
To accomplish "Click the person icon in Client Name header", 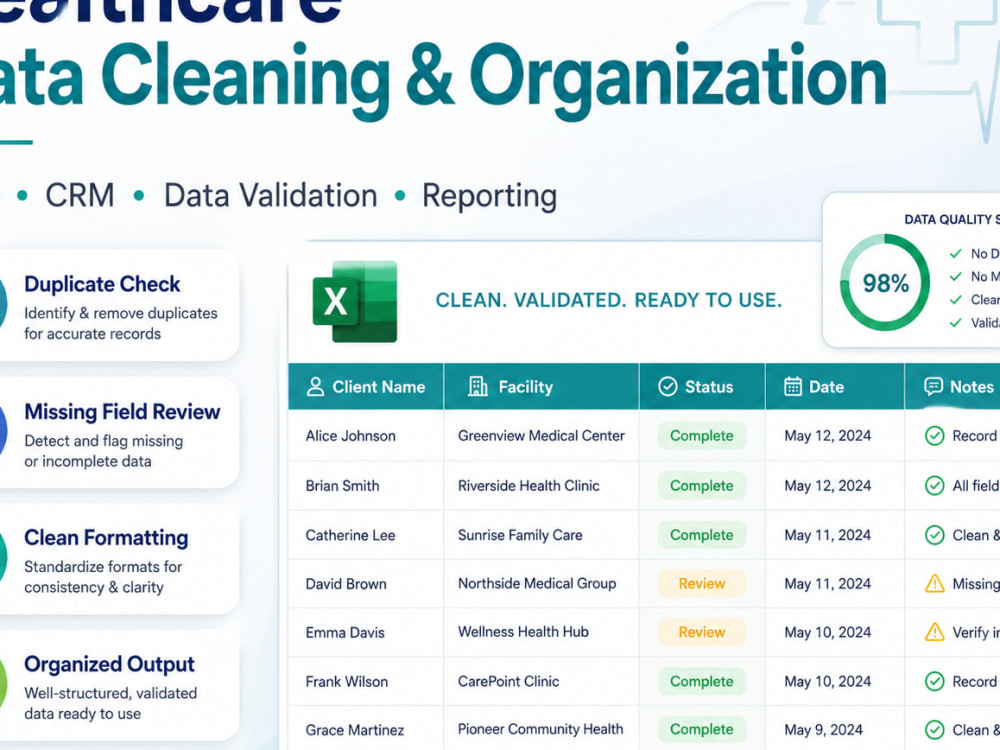I will 315,386.
